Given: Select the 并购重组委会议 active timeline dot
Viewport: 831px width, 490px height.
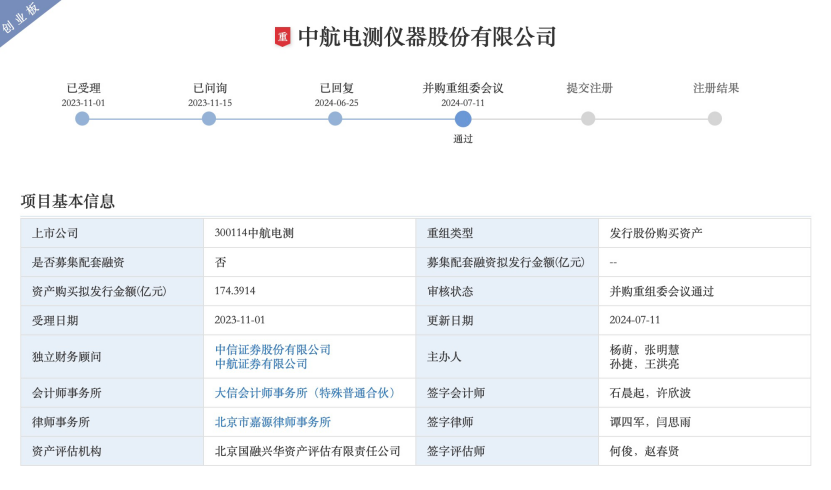Looking at the screenshot, I should click(463, 119).
